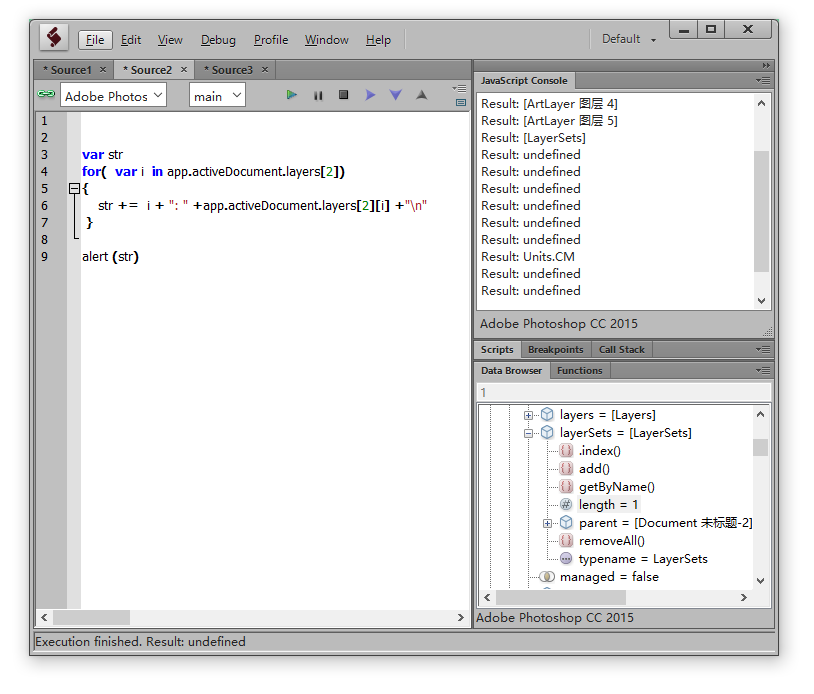
Task: Click the small blue panel icon below editor flyout
Action: pyautogui.click(x=460, y=103)
